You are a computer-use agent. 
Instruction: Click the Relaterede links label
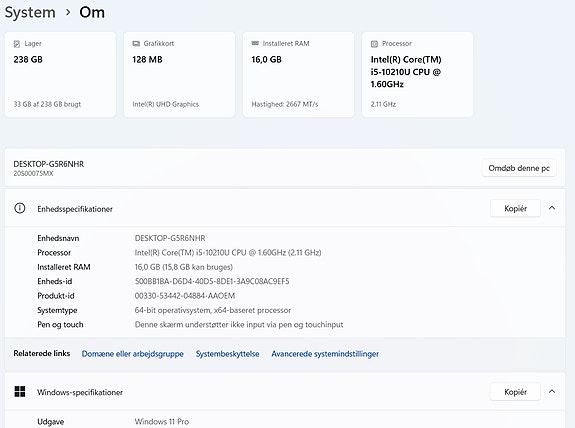42,353
